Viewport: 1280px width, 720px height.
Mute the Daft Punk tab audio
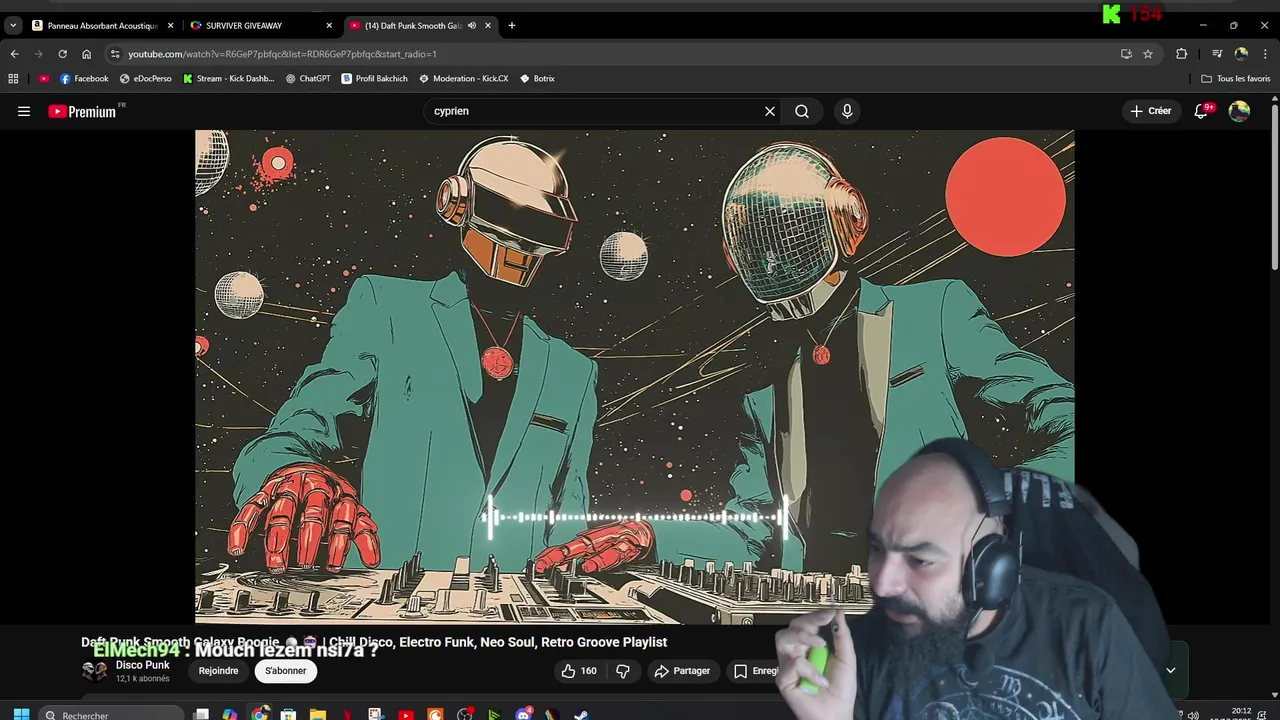pyautogui.click(x=471, y=25)
